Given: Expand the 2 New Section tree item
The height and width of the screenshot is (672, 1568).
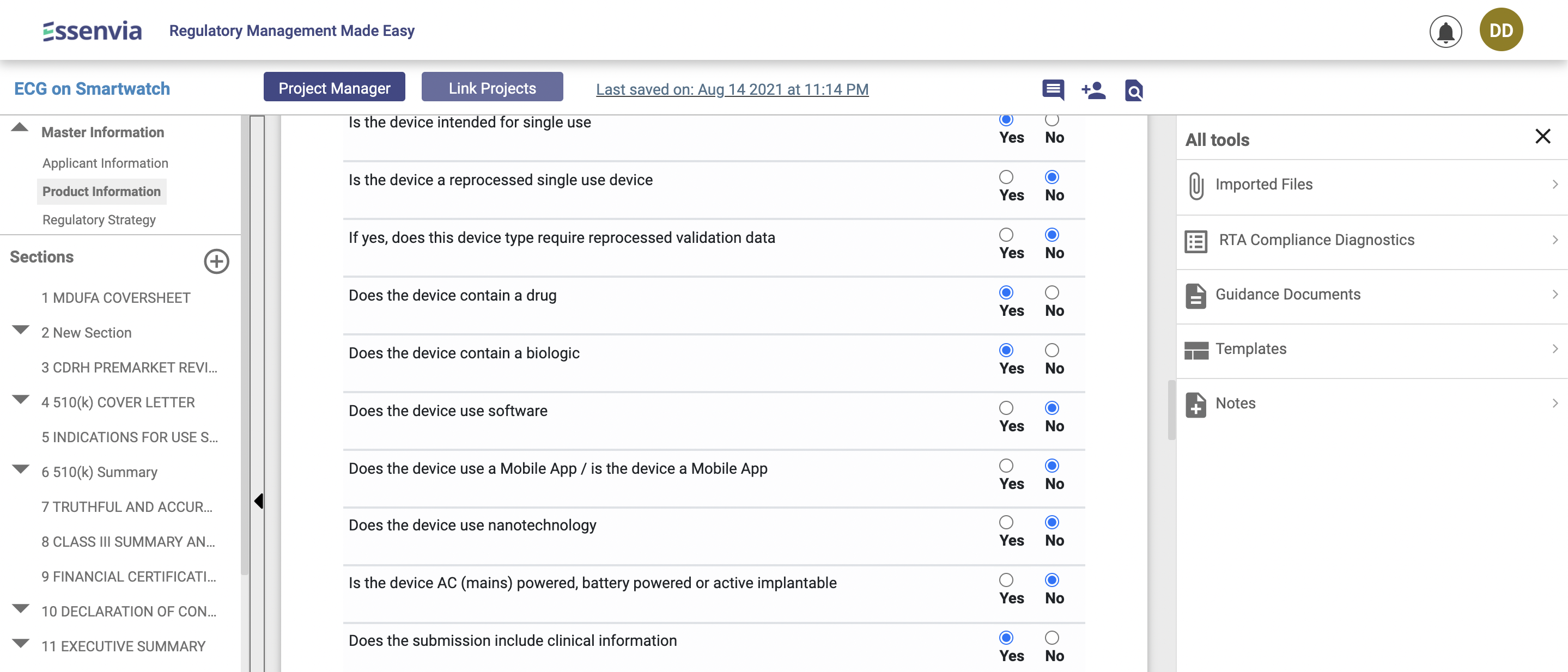Looking at the screenshot, I should pos(21,330).
